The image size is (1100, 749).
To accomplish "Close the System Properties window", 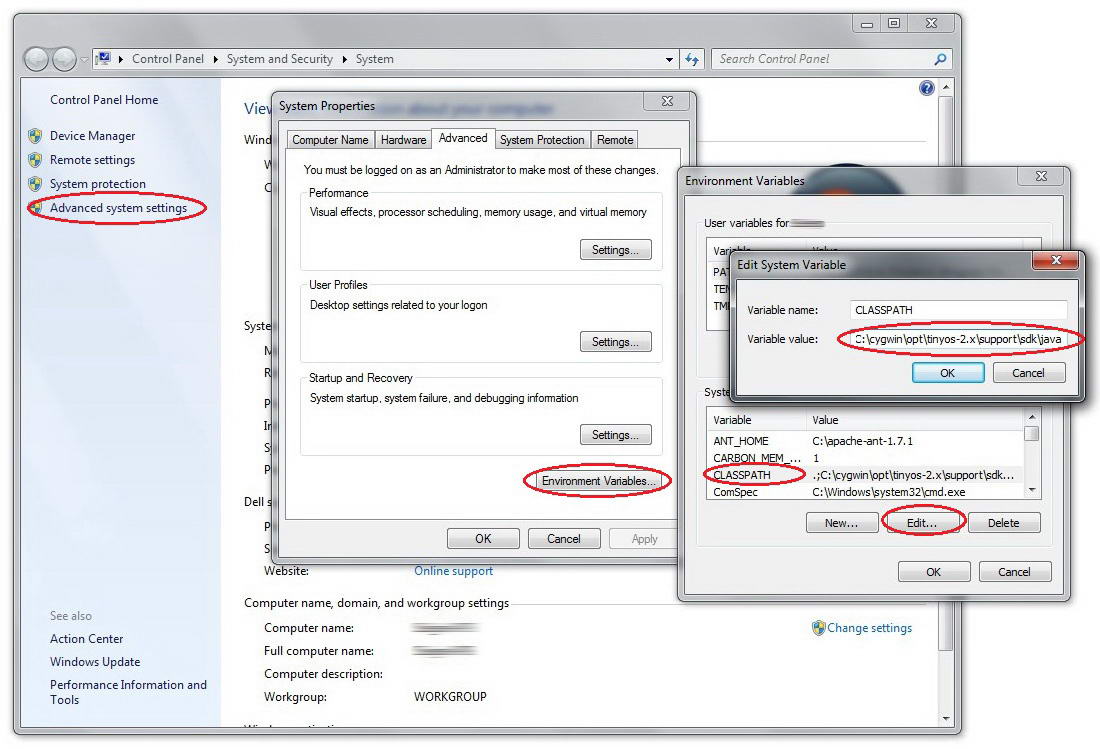I will tap(667, 101).
